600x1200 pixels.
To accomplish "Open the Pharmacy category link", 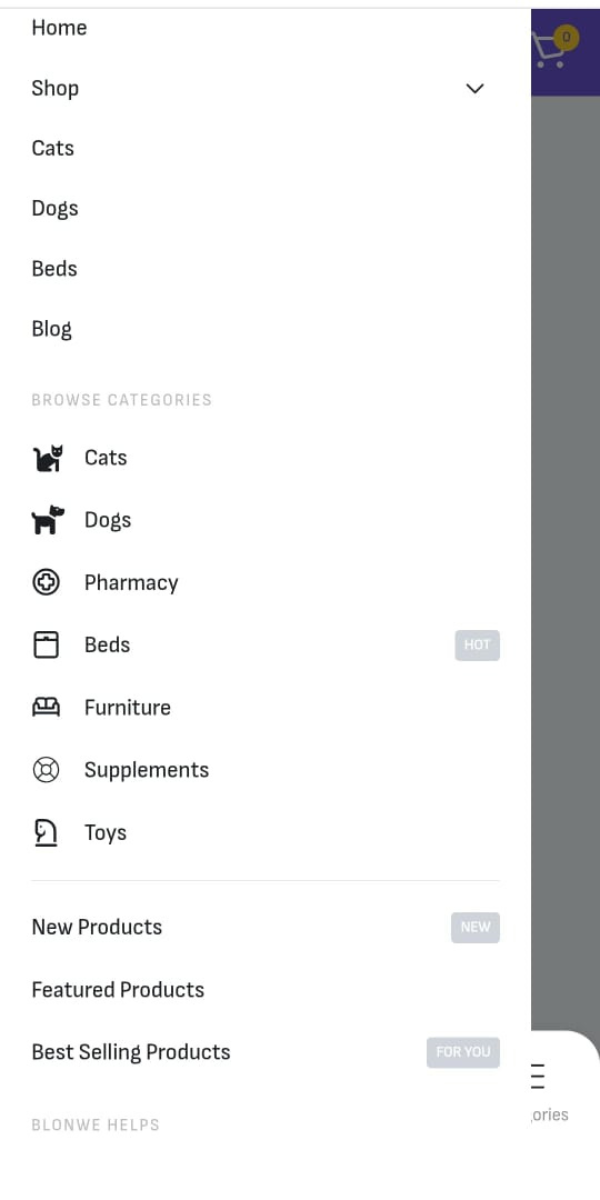I will [131, 583].
